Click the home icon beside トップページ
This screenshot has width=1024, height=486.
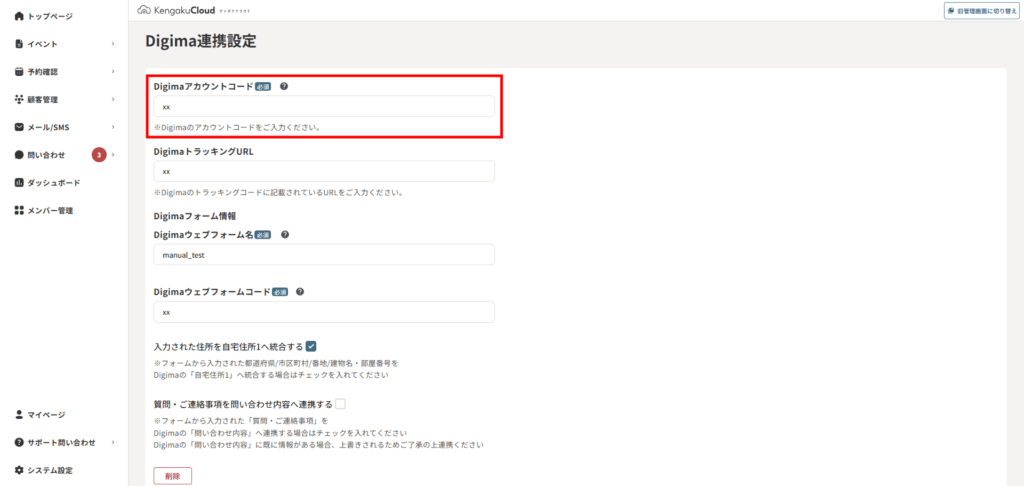click(19, 16)
